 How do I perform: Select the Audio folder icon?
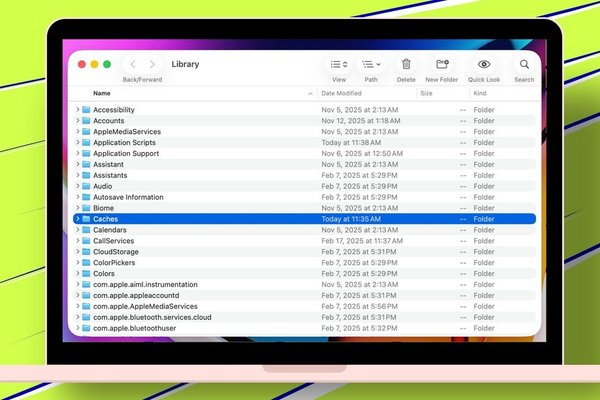[86, 186]
